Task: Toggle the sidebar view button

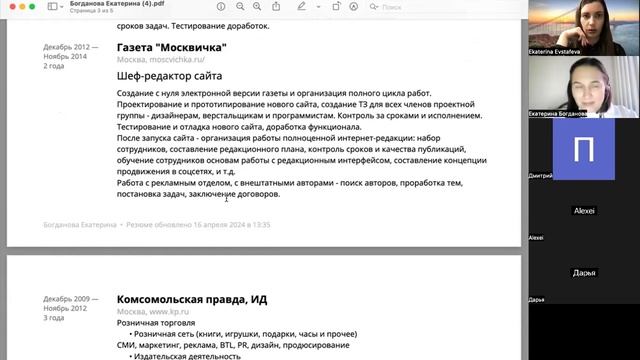Action: click(52, 7)
